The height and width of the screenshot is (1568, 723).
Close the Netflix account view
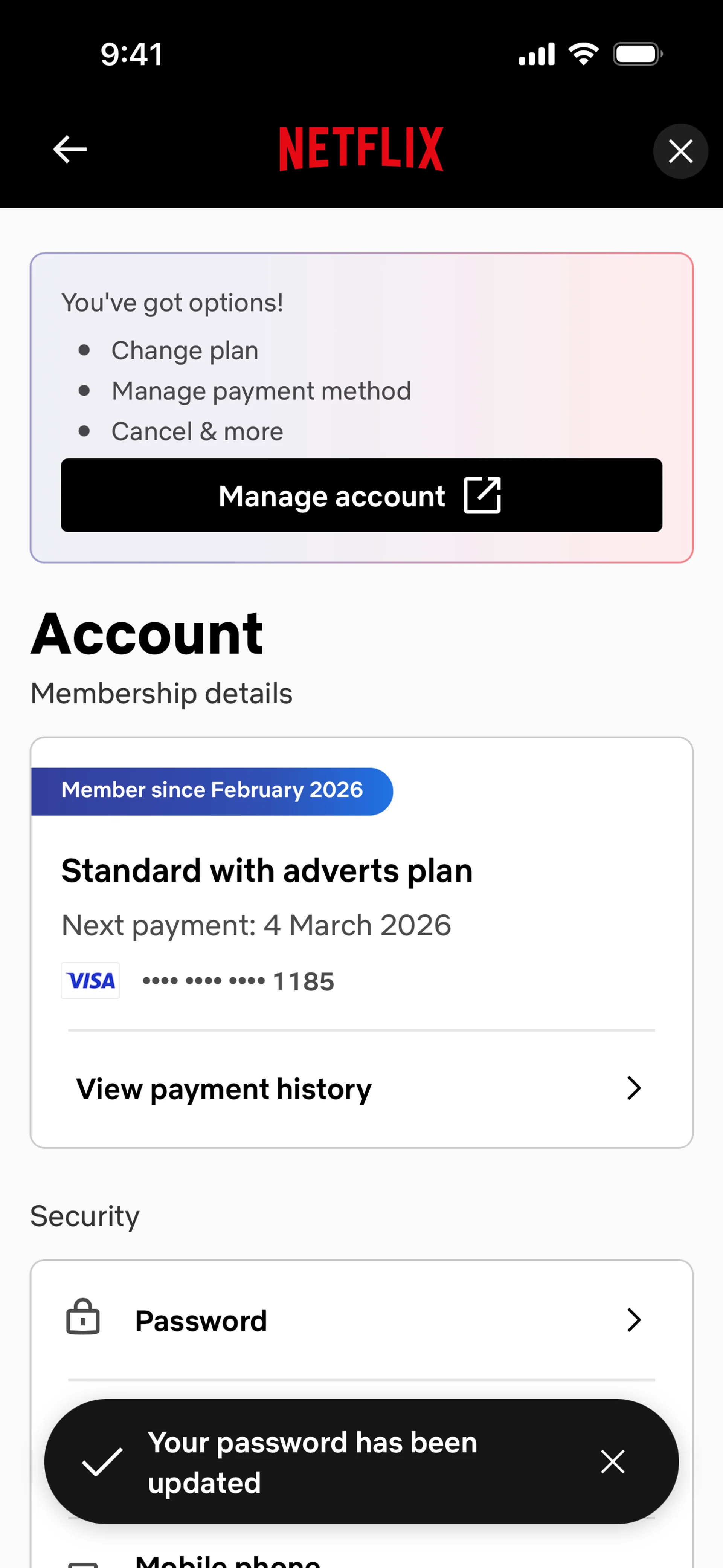pyautogui.click(x=680, y=151)
